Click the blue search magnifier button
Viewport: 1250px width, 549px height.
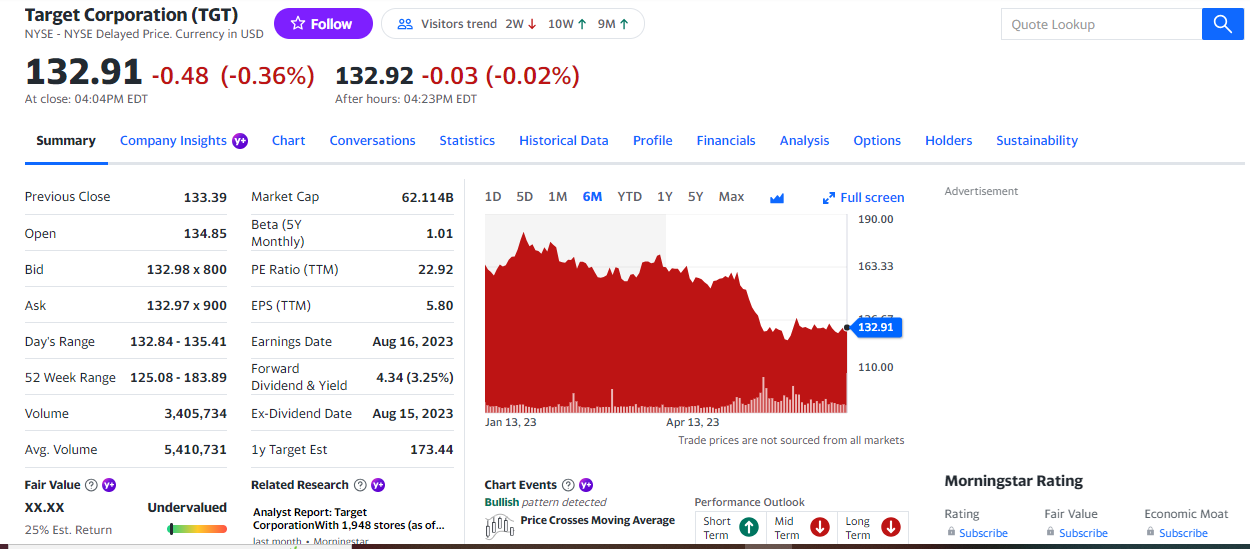1222,24
